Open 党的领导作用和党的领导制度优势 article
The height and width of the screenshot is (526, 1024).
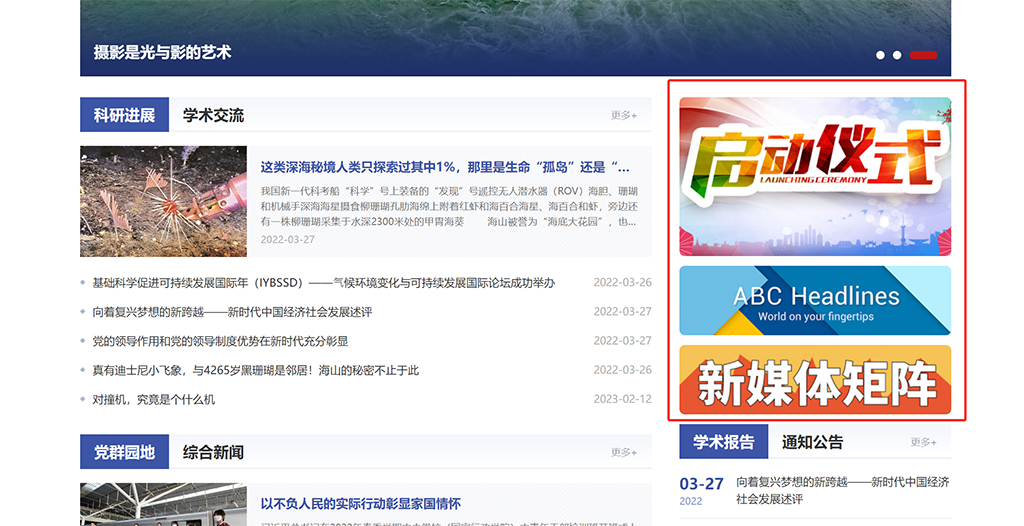[220, 341]
